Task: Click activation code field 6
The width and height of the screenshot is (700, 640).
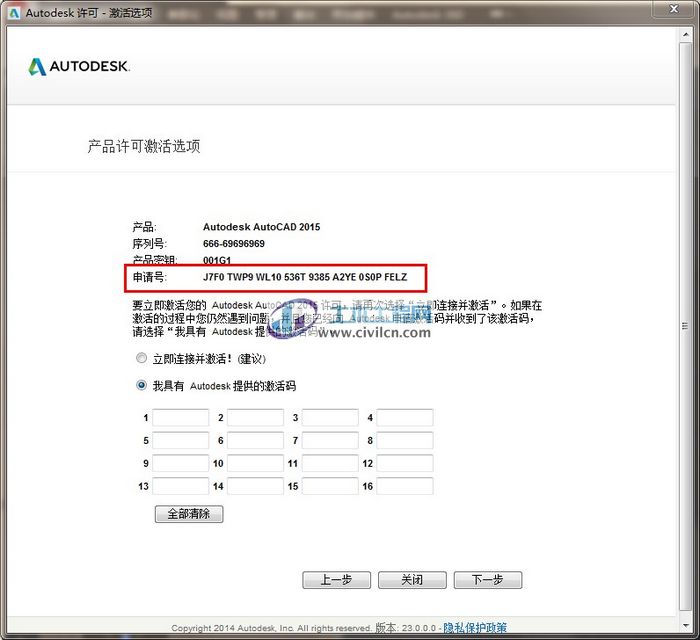Action: (x=255, y=441)
